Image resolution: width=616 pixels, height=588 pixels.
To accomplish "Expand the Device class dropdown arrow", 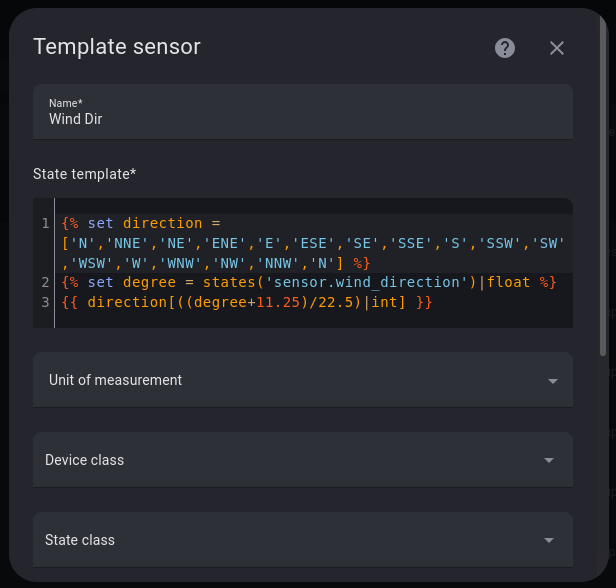I will (x=548, y=460).
